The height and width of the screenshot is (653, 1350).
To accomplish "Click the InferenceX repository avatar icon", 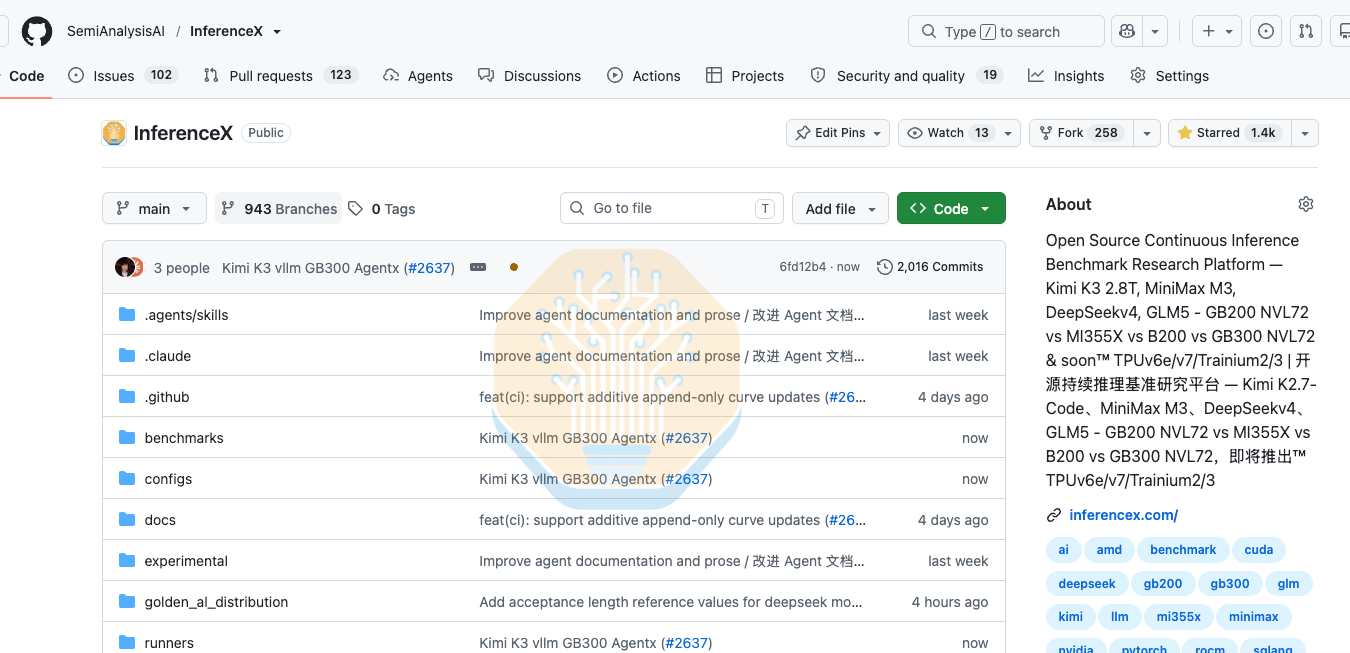I will [114, 133].
